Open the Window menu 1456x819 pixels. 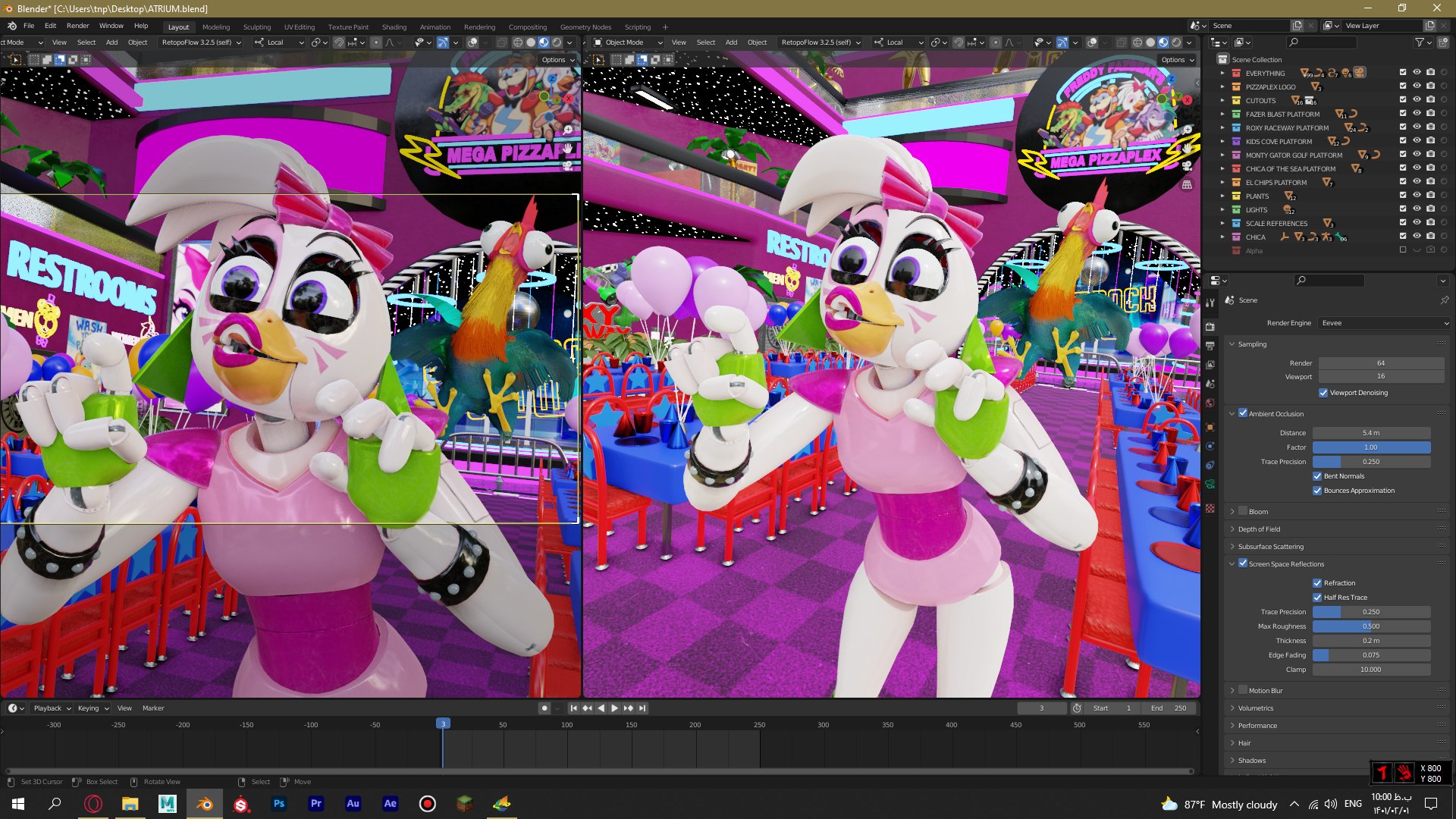click(111, 26)
